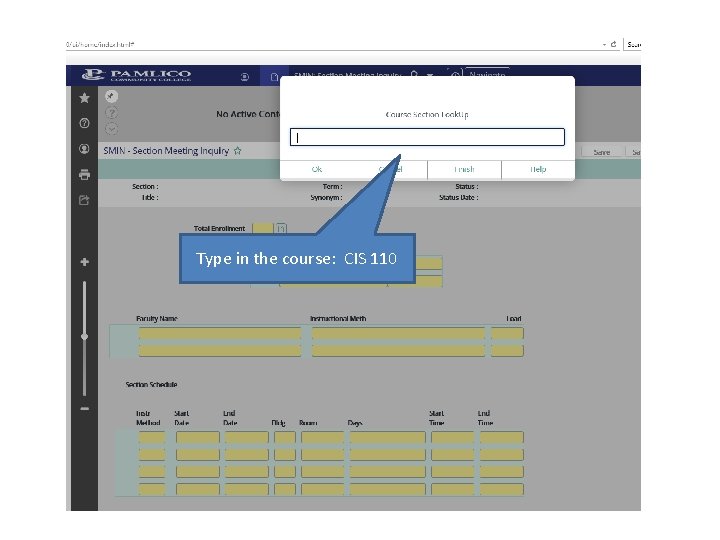
Task: Click the Total Enrollment field
Action: 263,228
